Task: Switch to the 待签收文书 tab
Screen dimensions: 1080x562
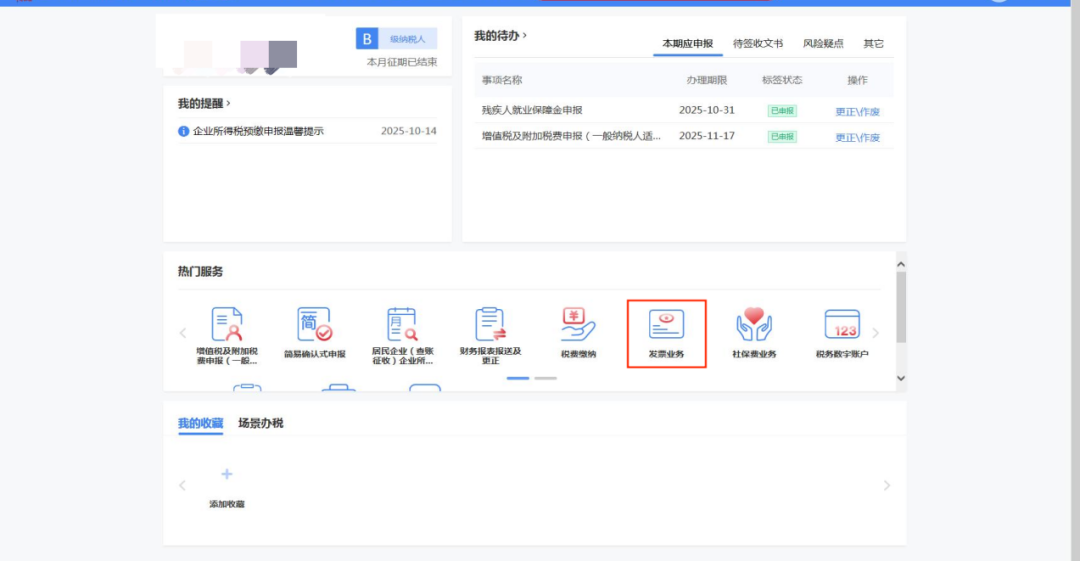Action: pyautogui.click(x=758, y=43)
